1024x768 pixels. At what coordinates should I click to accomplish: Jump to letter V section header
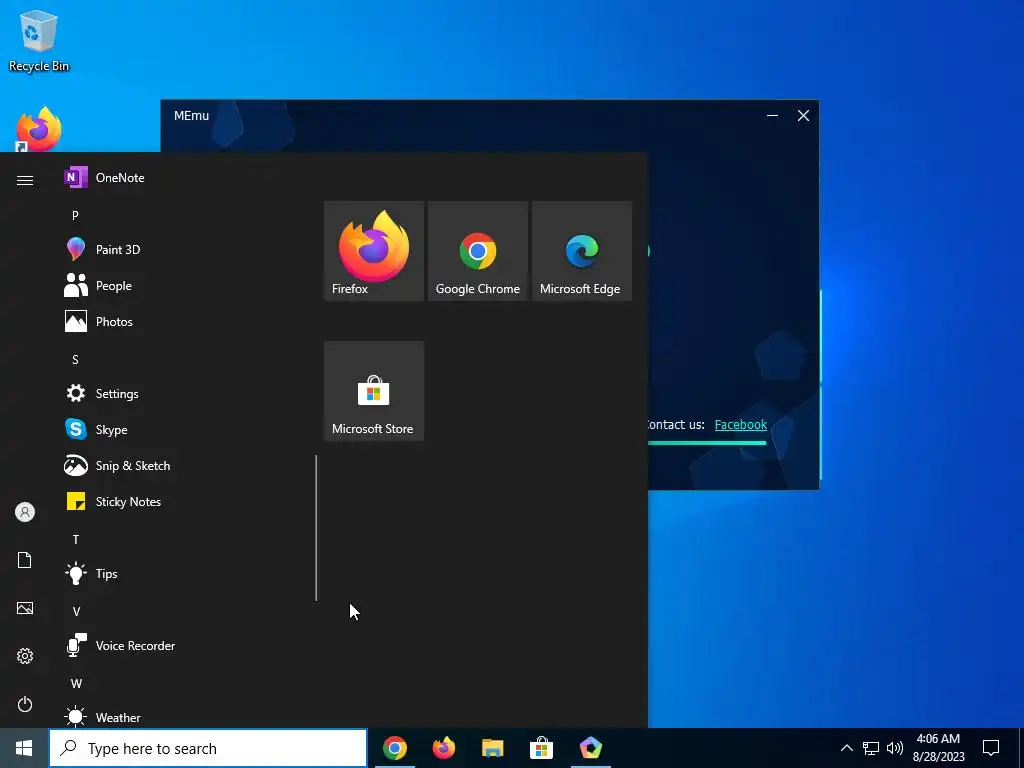76,611
